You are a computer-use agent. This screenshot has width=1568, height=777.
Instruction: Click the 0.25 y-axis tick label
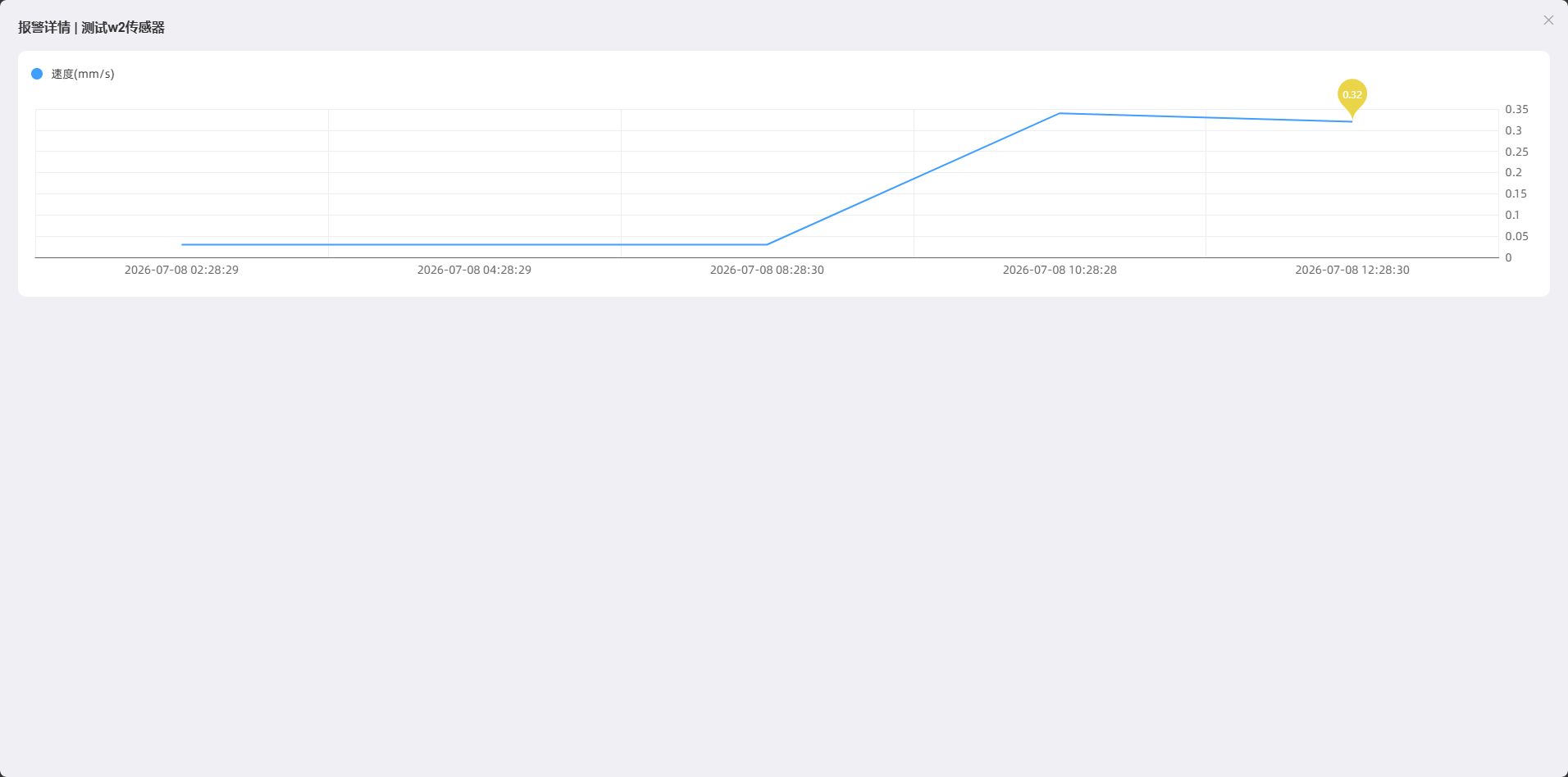pyautogui.click(x=1516, y=152)
